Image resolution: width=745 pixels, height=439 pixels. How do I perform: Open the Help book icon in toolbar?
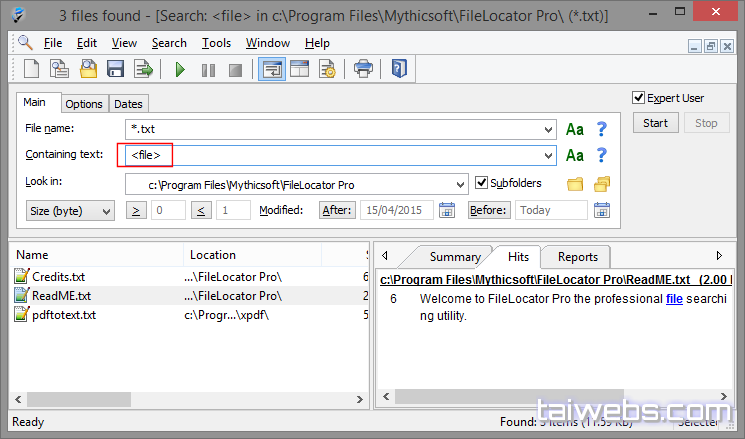pos(399,69)
